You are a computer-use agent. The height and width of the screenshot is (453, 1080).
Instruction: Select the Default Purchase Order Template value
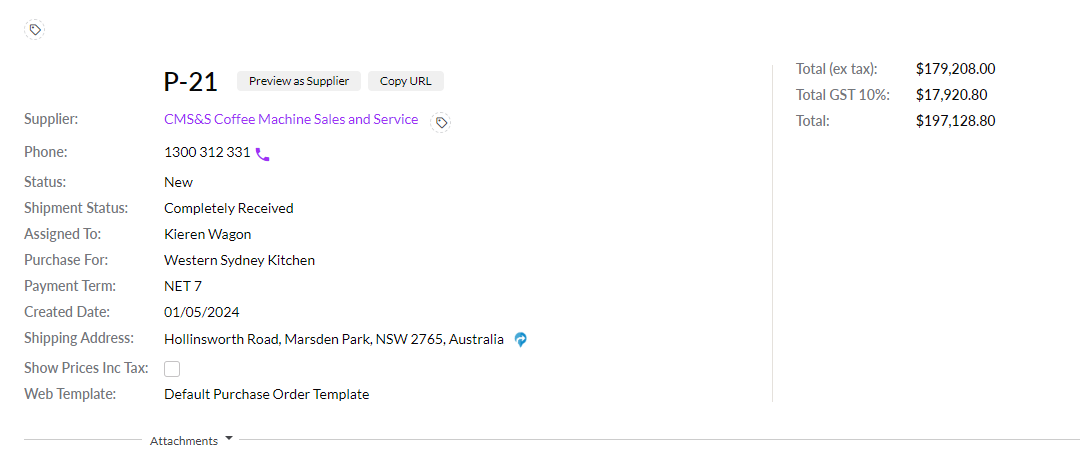pos(266,395)
